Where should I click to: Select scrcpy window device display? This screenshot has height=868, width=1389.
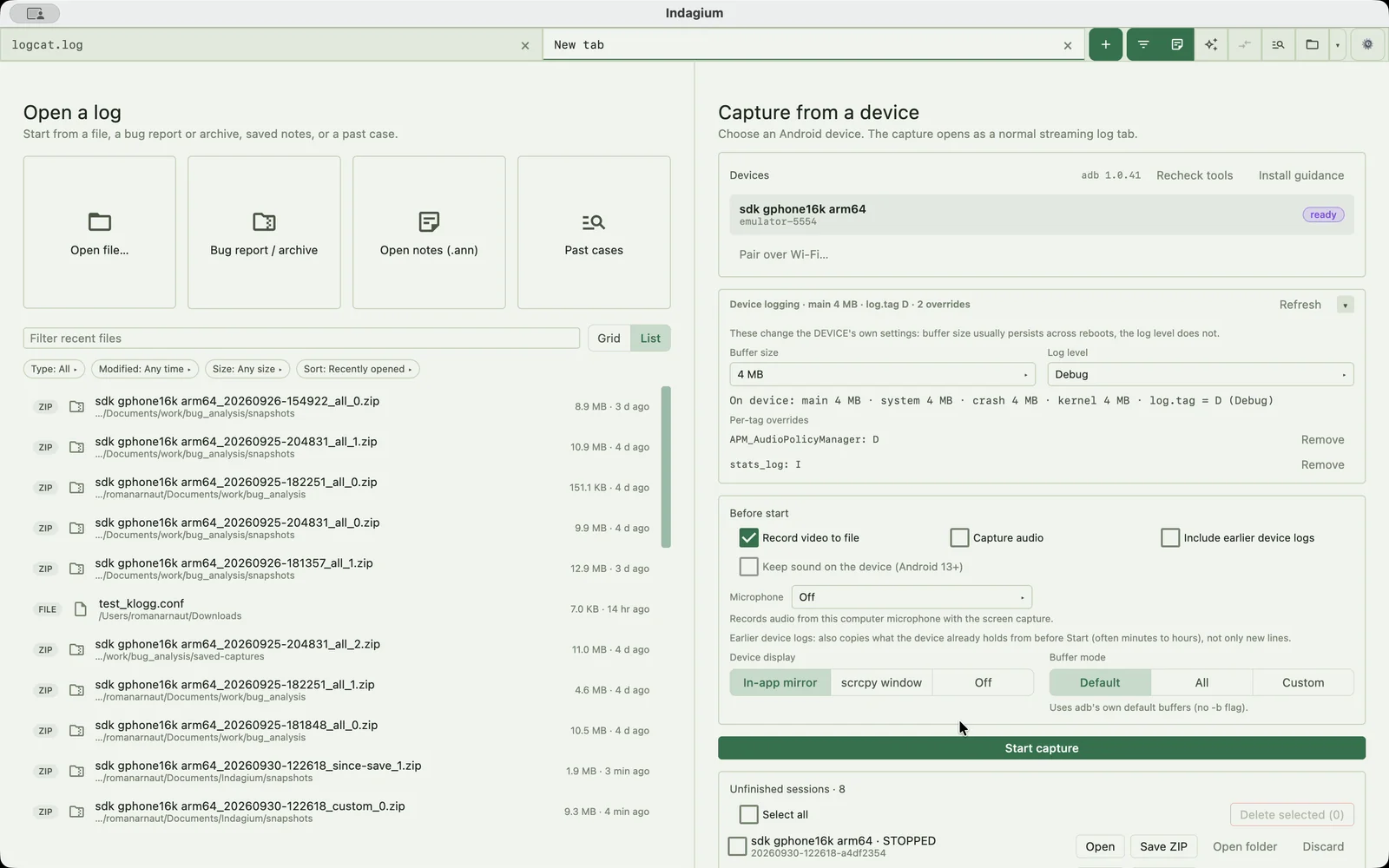tap(881, 682)
